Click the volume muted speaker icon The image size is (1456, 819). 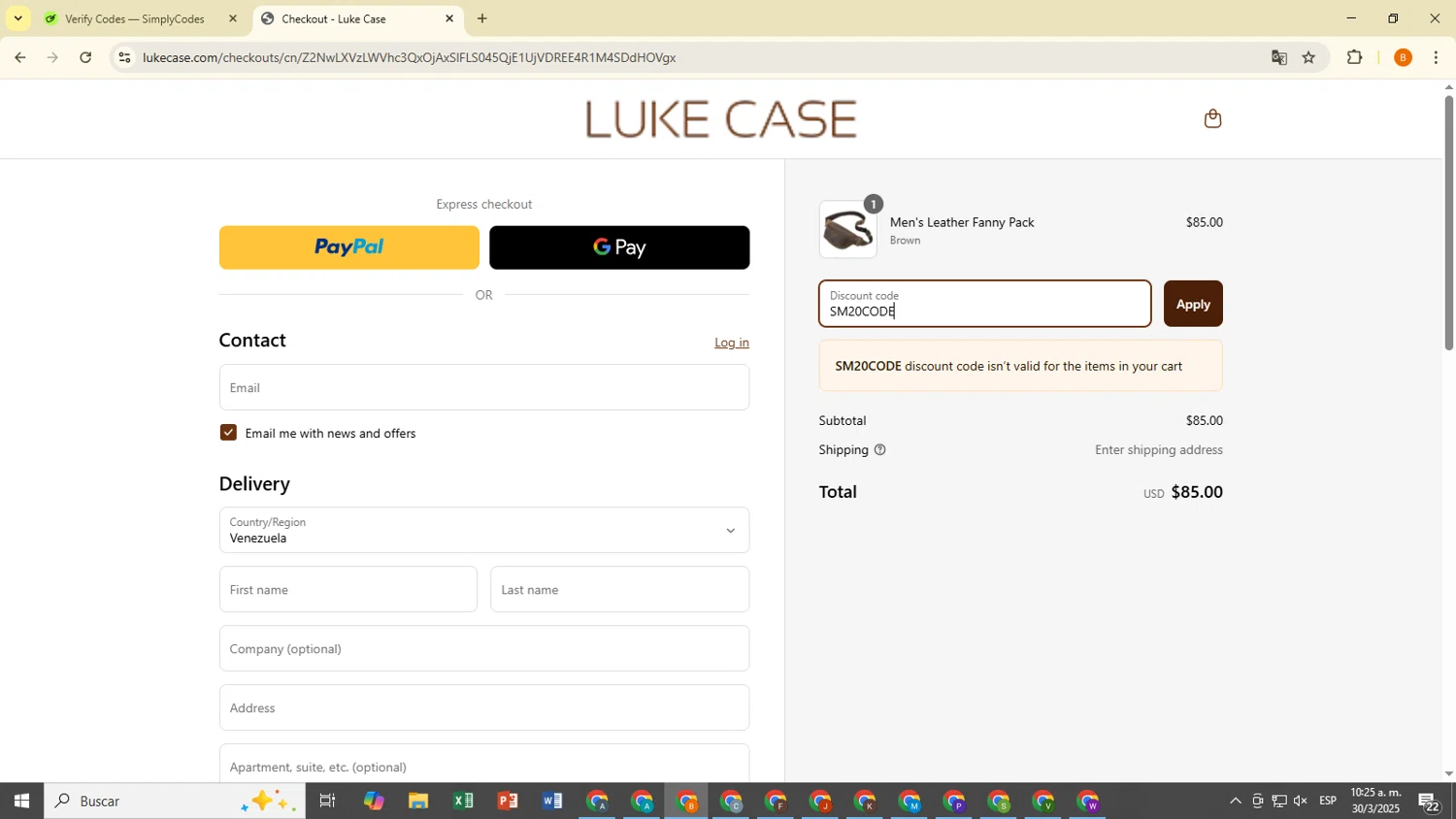(1301, 802)
